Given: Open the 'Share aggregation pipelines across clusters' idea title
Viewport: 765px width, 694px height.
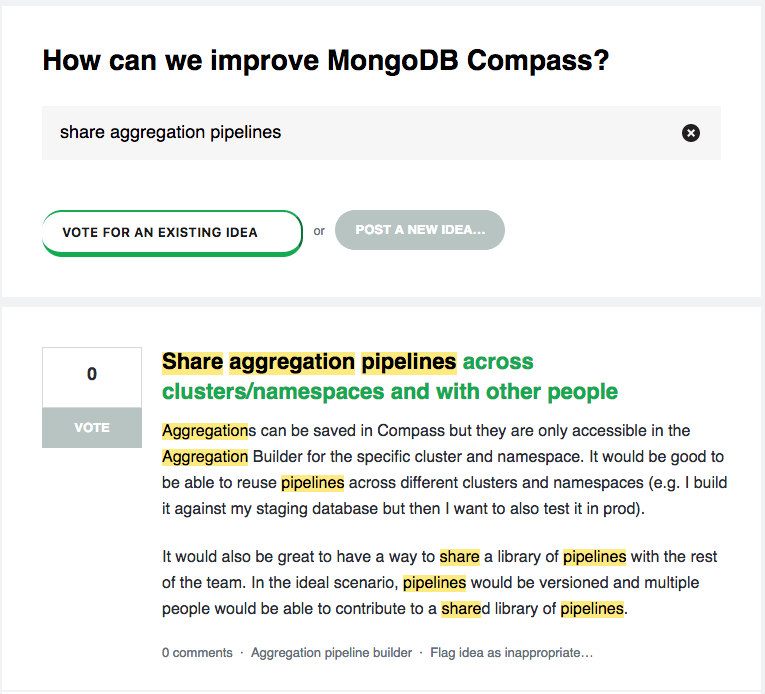Looking at the screenshot, I should pos(389,376).
